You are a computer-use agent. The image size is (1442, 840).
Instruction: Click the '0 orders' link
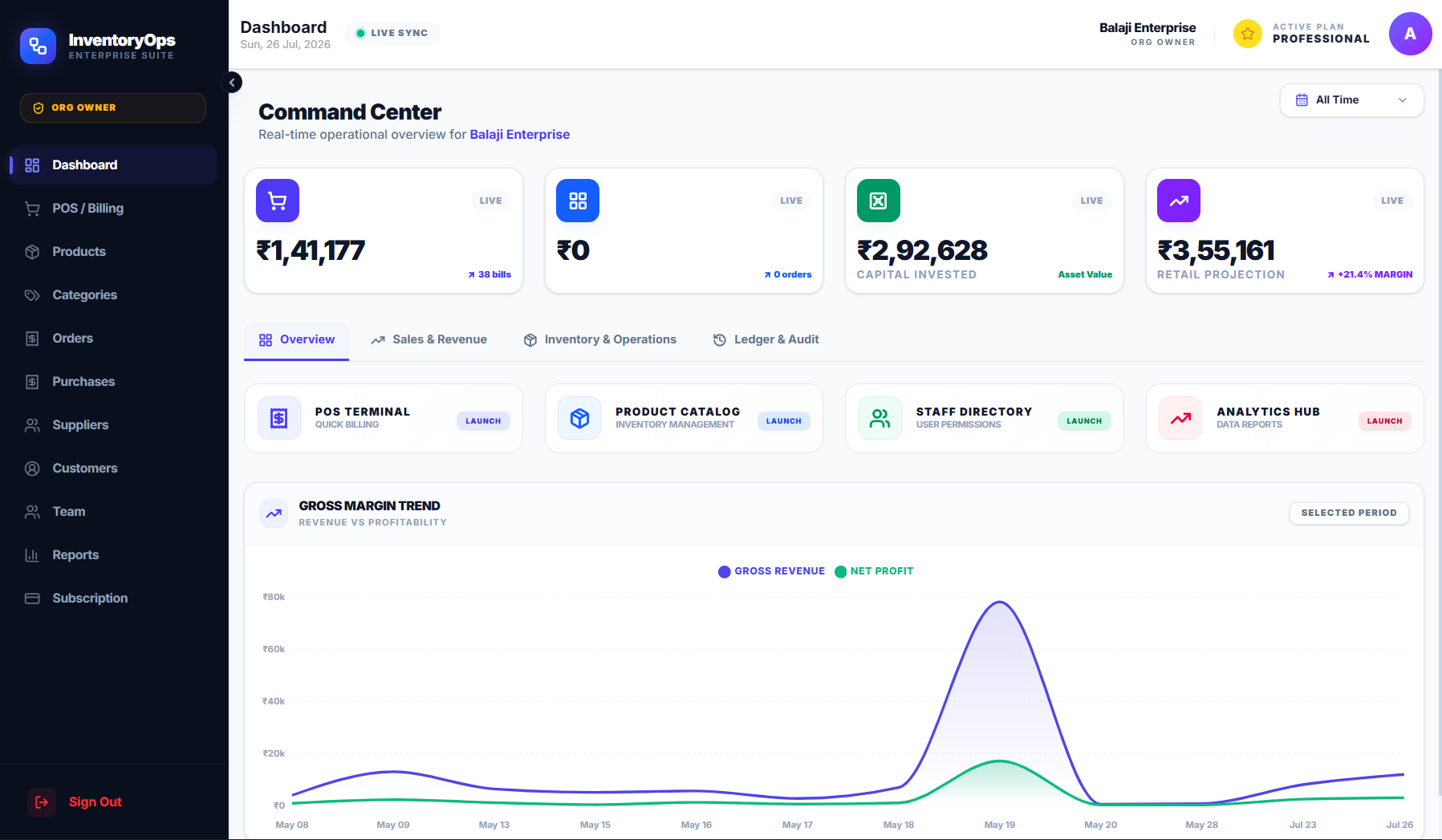click(x=788, y=274)
